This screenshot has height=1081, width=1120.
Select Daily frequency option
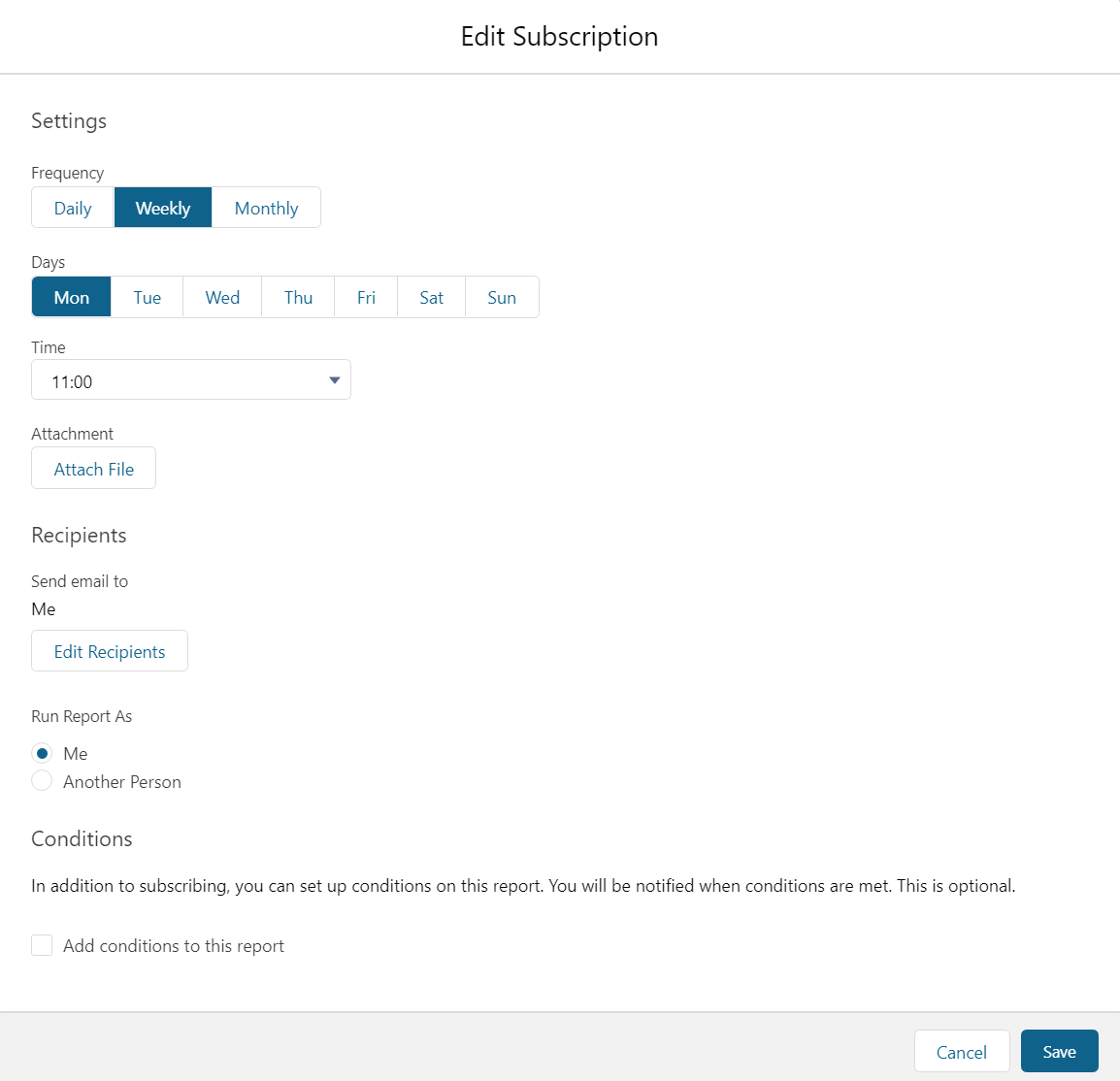point(73,208)
